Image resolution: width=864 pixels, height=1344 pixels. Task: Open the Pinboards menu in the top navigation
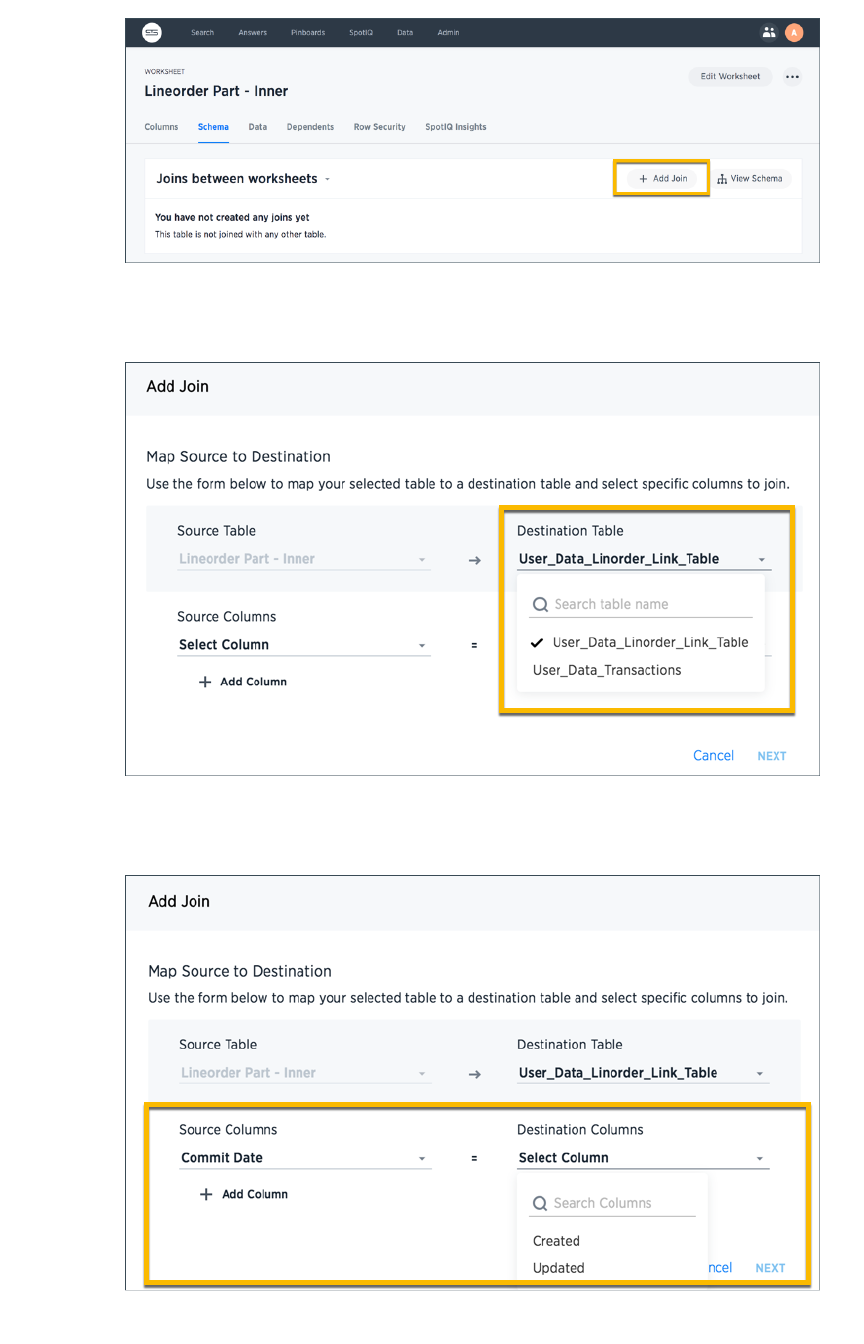308,32
